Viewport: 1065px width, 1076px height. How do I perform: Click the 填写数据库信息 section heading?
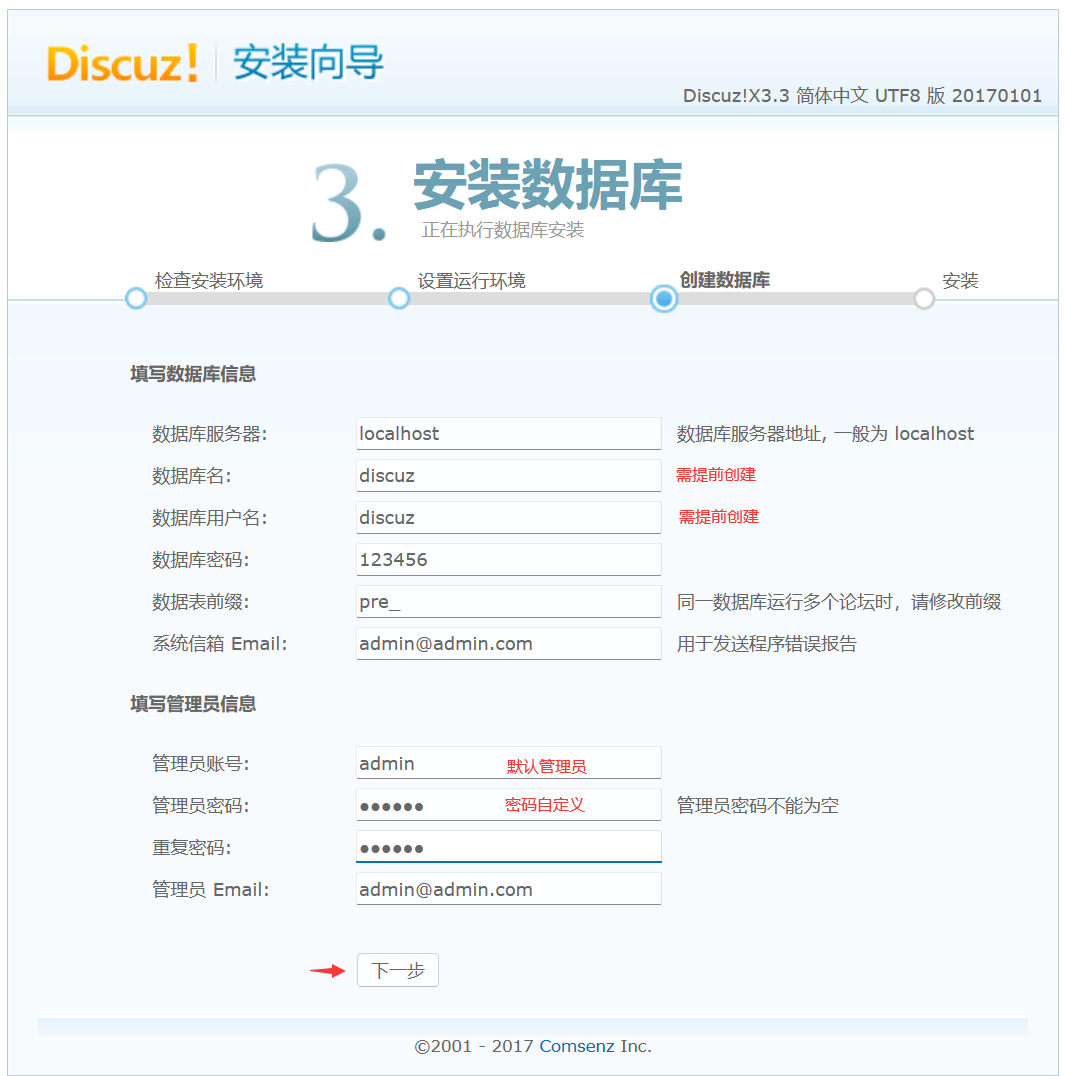(x=193, y=374)
